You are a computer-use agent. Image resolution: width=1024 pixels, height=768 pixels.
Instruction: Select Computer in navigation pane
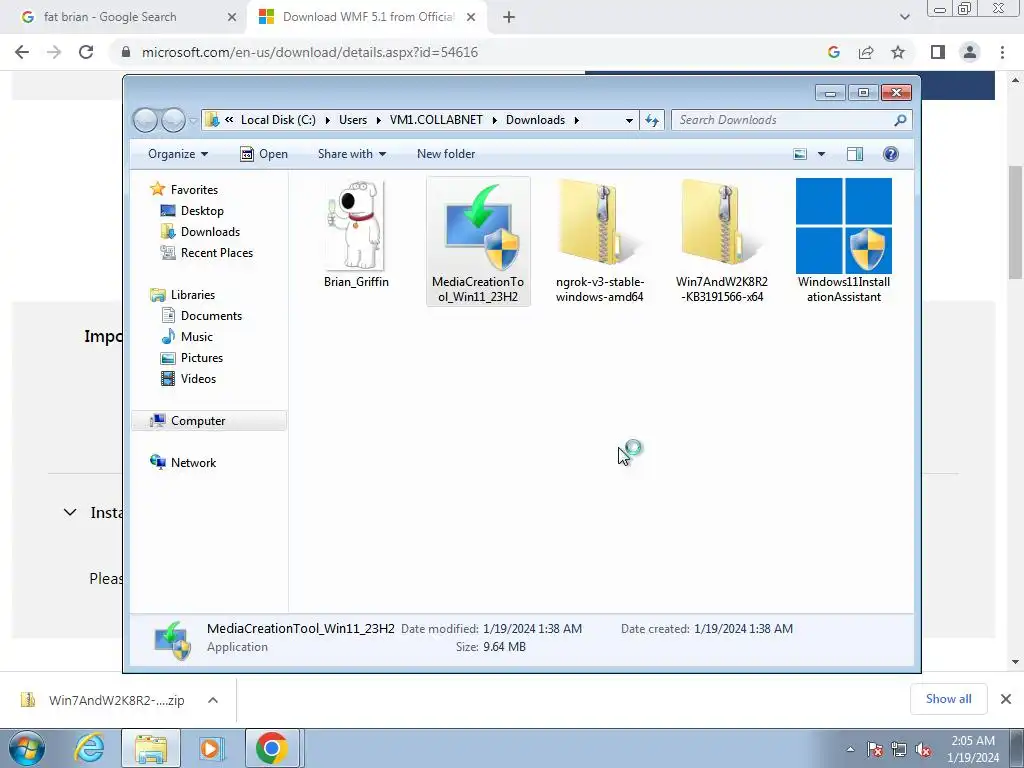click(x=198, y=421)
